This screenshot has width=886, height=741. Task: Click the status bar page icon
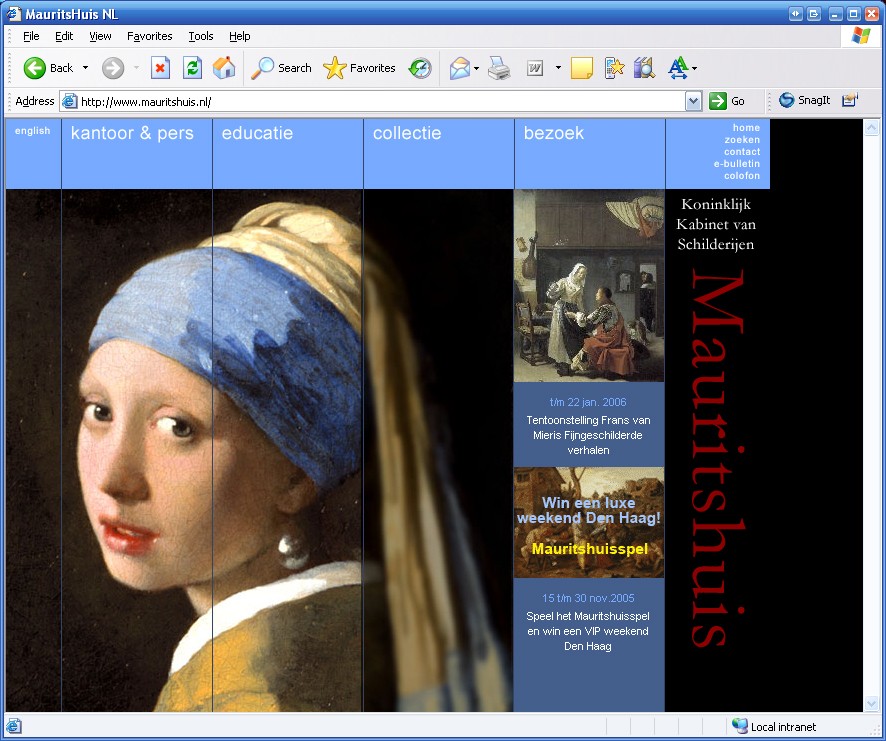14,726
